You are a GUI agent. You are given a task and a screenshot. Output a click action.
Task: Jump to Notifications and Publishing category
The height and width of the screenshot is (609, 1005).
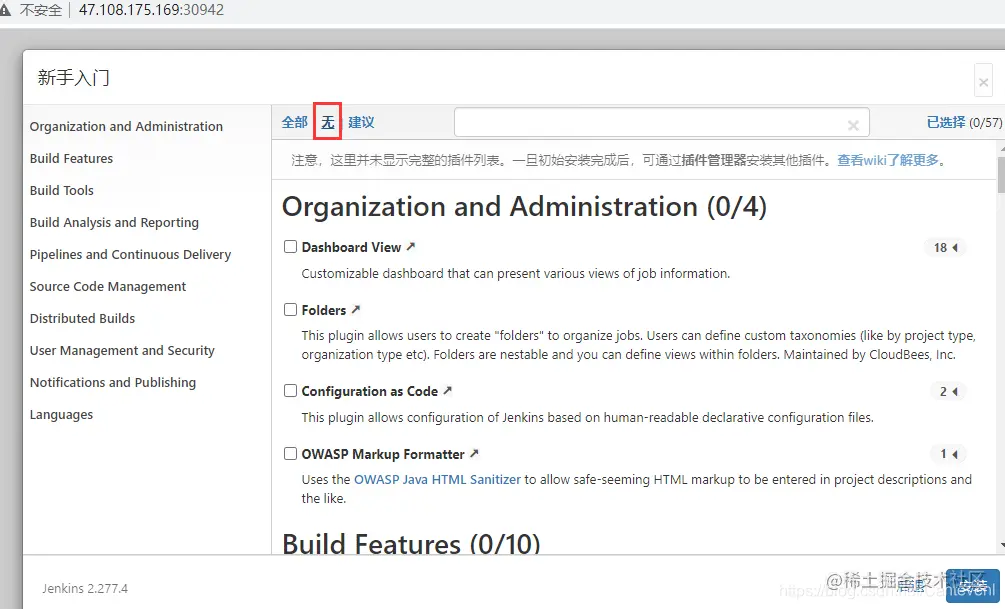(113, 383)
